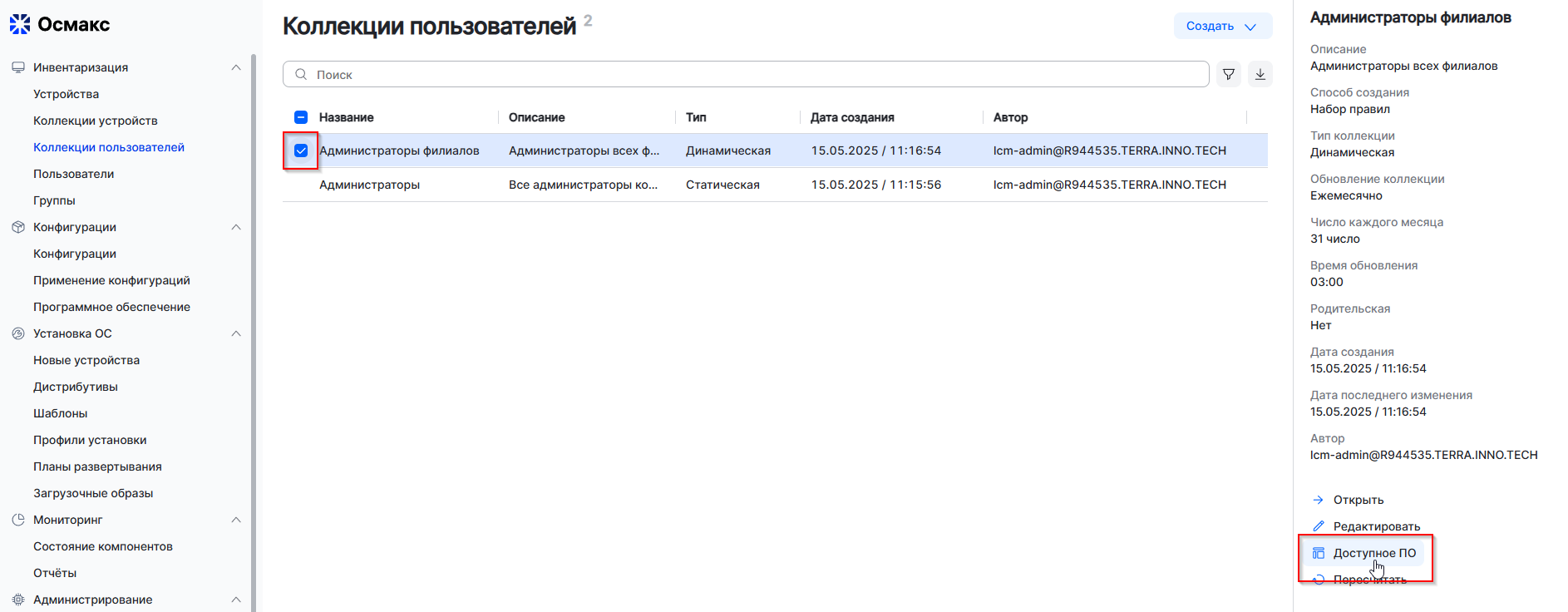Uncheck the Администраторы филиалов row checkbox

click(x=301, y=151)
